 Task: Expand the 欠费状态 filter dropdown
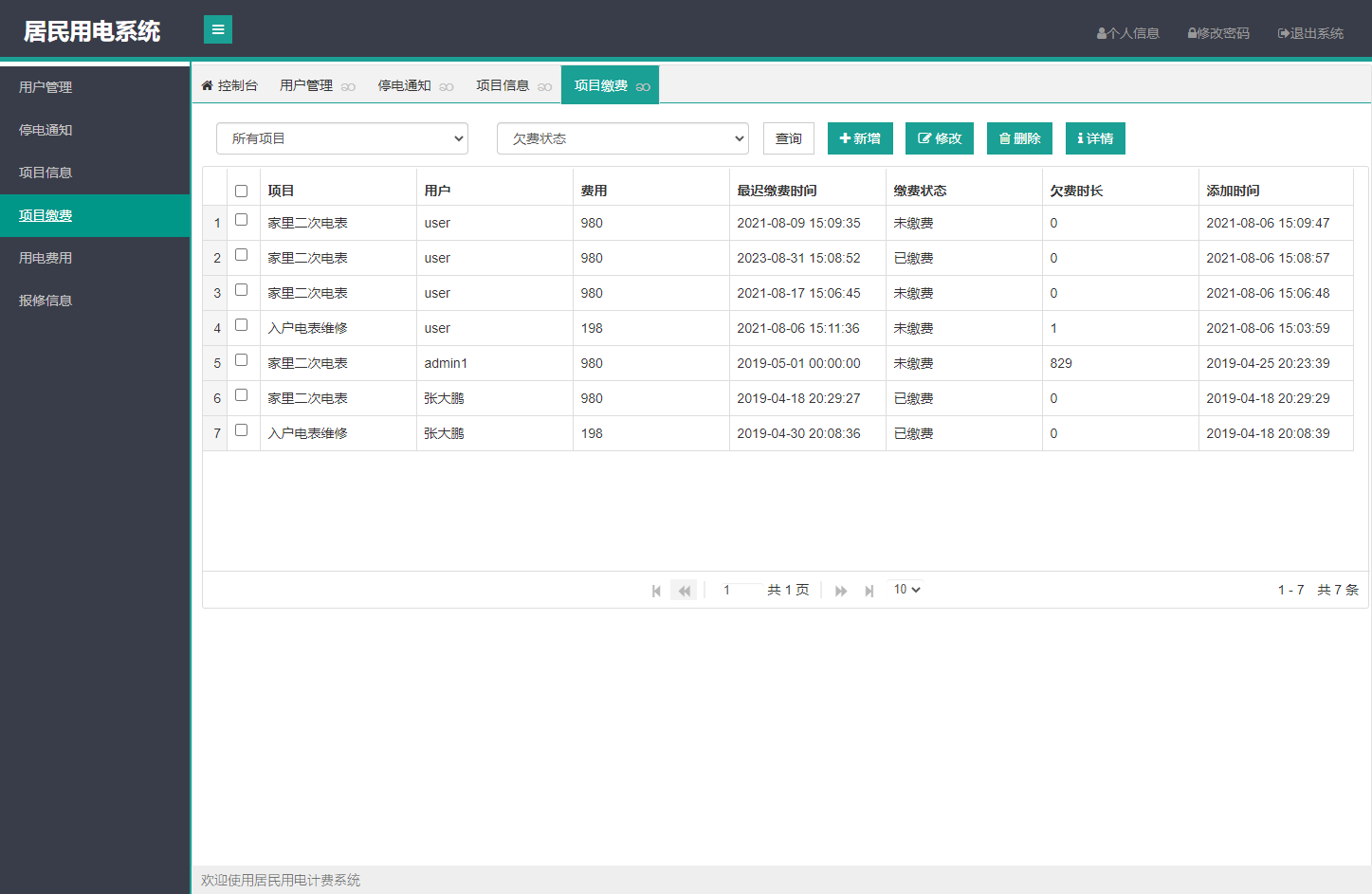[622, 137]
